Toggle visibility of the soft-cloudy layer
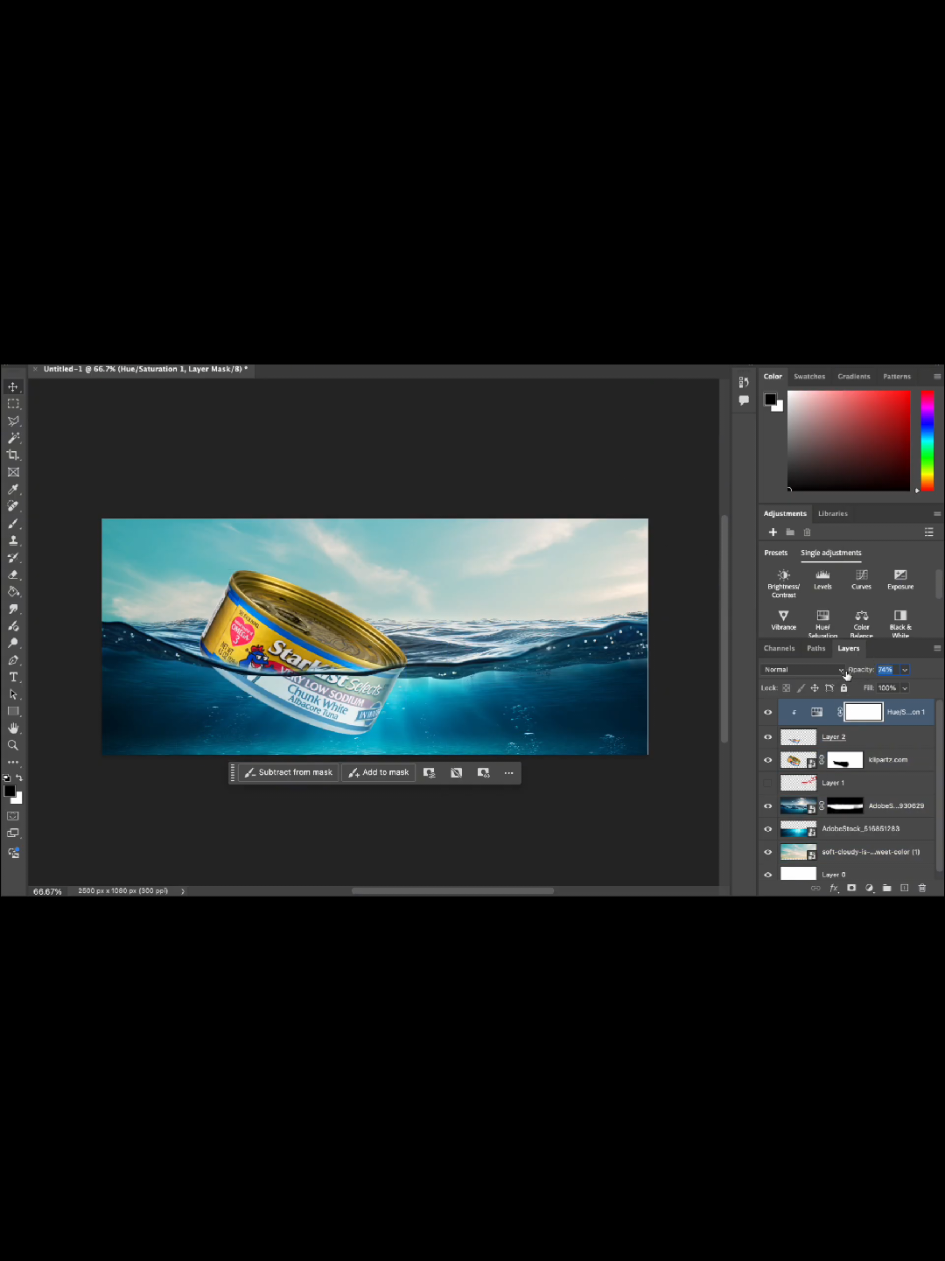Image resolution: width=945 pixels, height=1261 pixels. click(x=768, y=852)
